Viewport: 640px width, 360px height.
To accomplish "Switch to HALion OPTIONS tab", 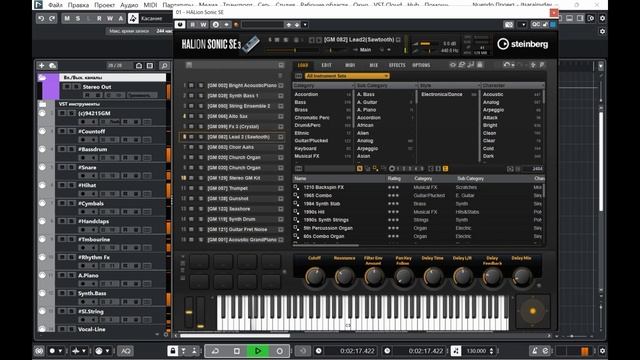I will pyautogui.click(x=421, y=65).
